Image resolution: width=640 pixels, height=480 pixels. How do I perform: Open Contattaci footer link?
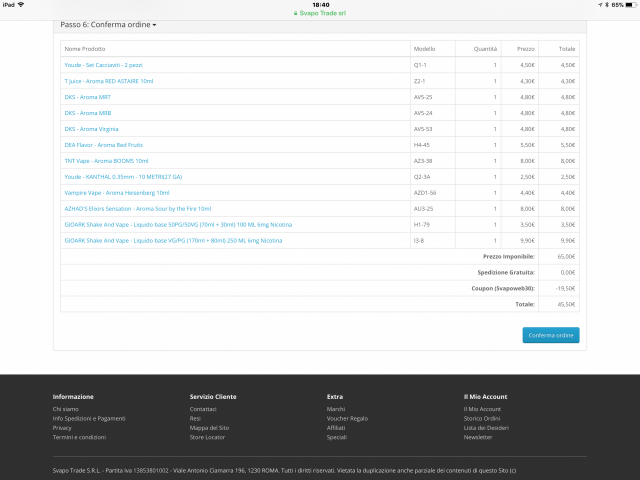tap(203, 409)
